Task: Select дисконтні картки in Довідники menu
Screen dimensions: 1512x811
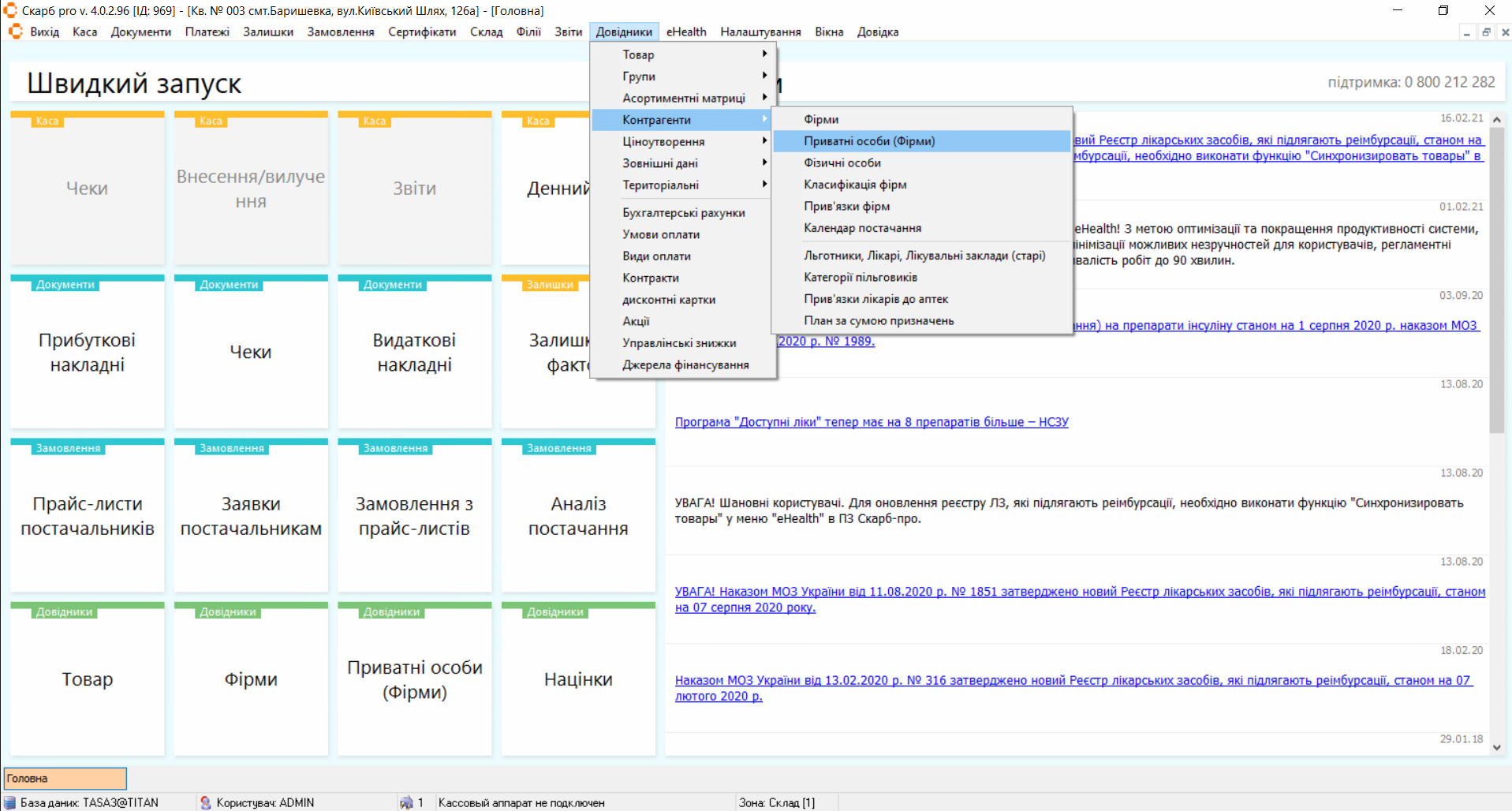Action: coord(669,300)
